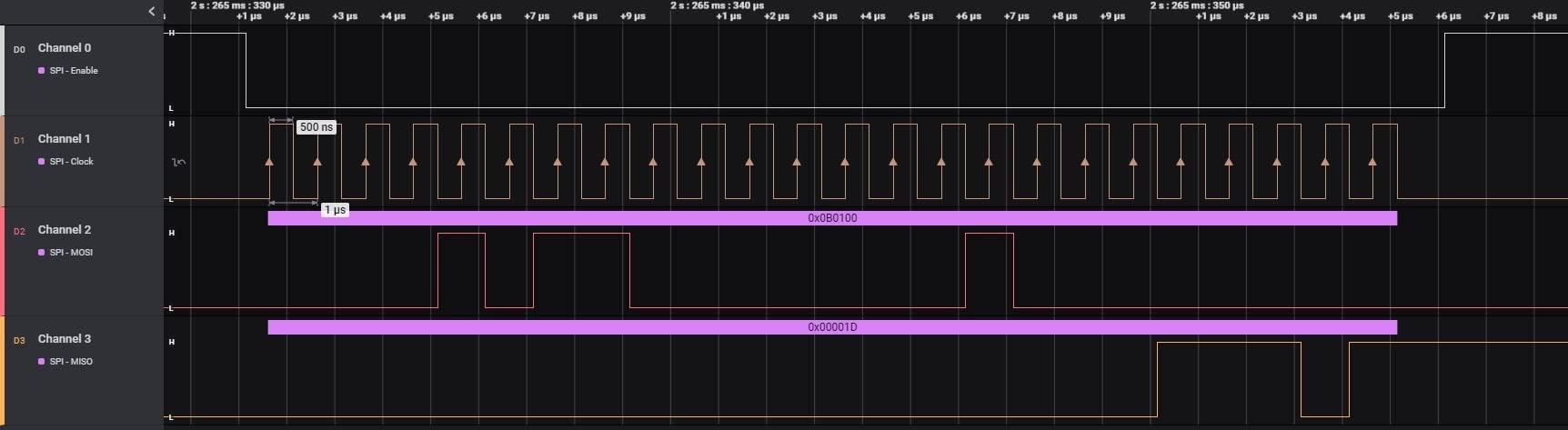This screenshot has height=430, width=1568.
Task: Collapse the channel sidebar with the chevron
Action: [x=152, y=12]
